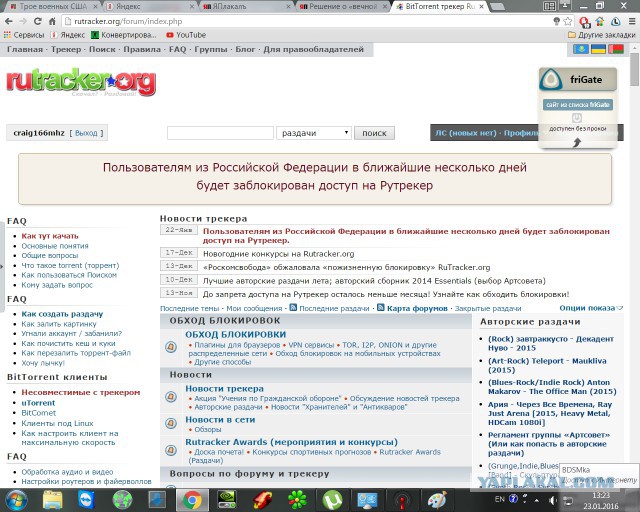Viewport: 640px width, 512px height.
Task: Open the Главная menu item
Action: (24, 49)
